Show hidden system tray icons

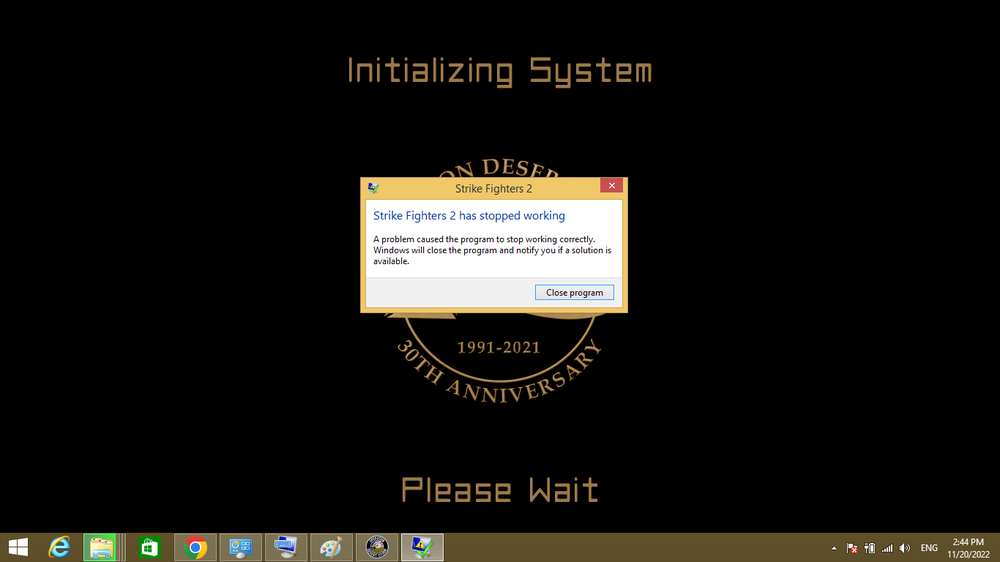[x=834, y=548]
